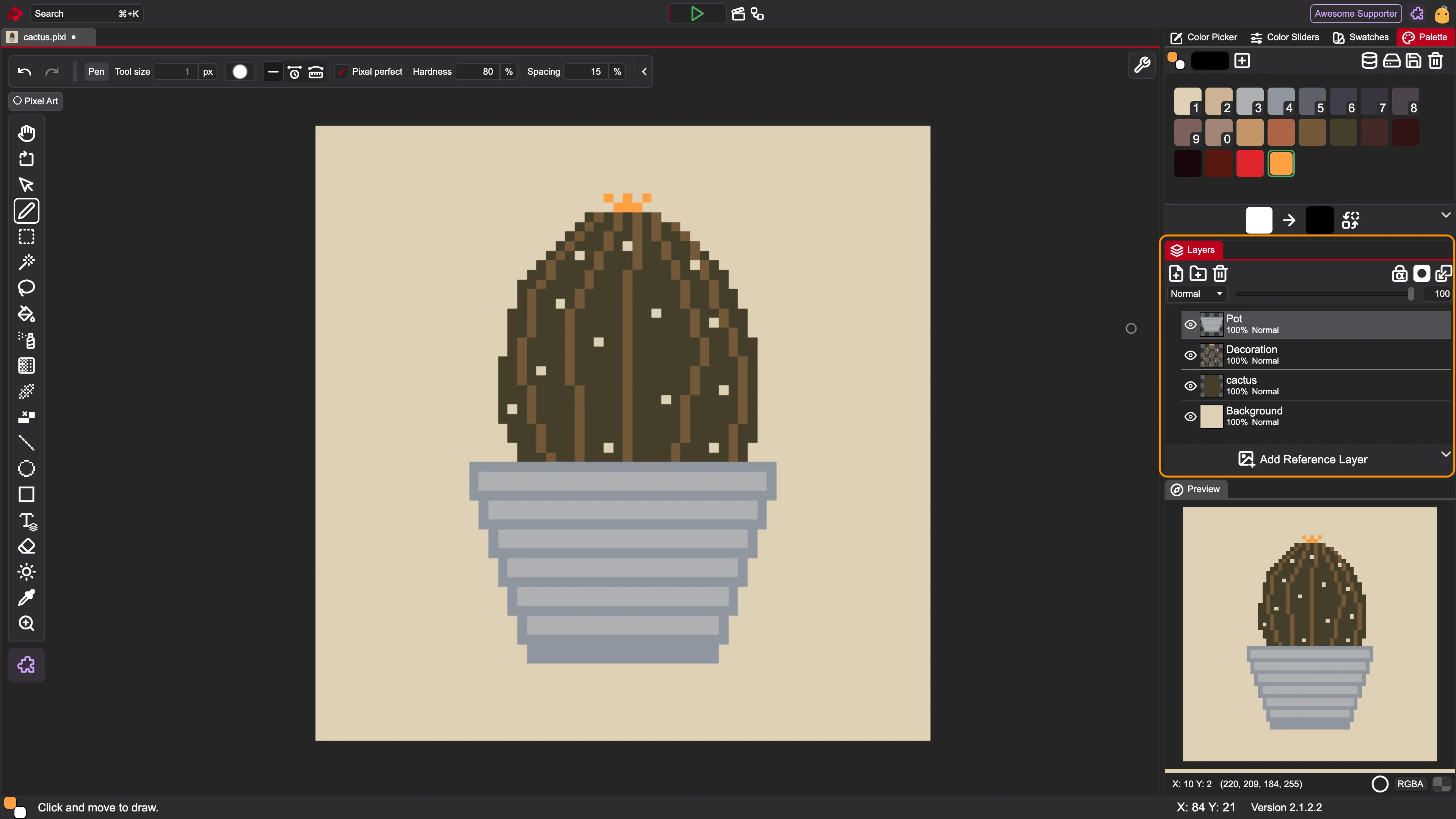Viewport: 1456px width, 819px height.
Task: Select the Pen tool in toolbar
Action: coord(27,211)
